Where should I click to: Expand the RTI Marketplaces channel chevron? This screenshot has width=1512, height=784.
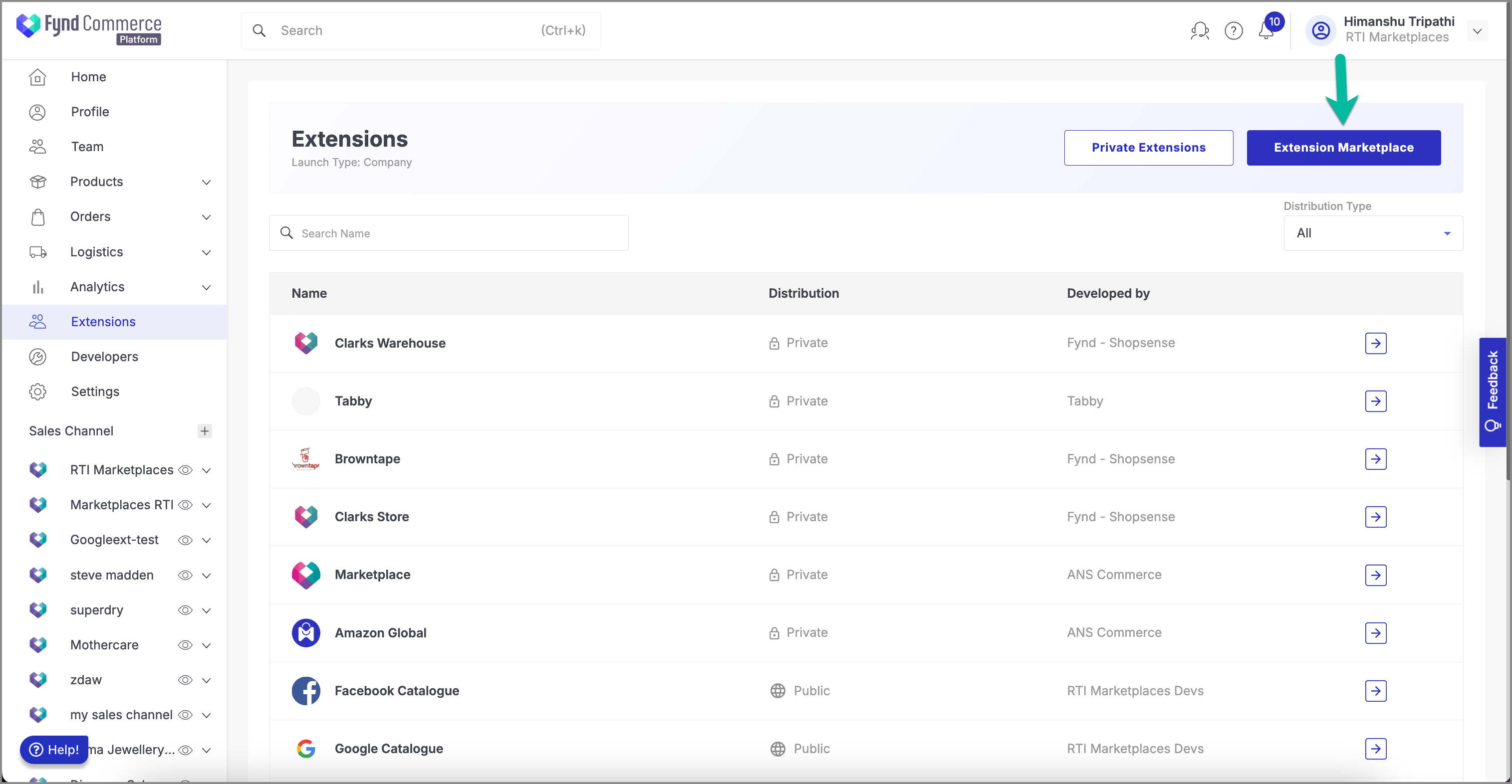coord(206,470)
